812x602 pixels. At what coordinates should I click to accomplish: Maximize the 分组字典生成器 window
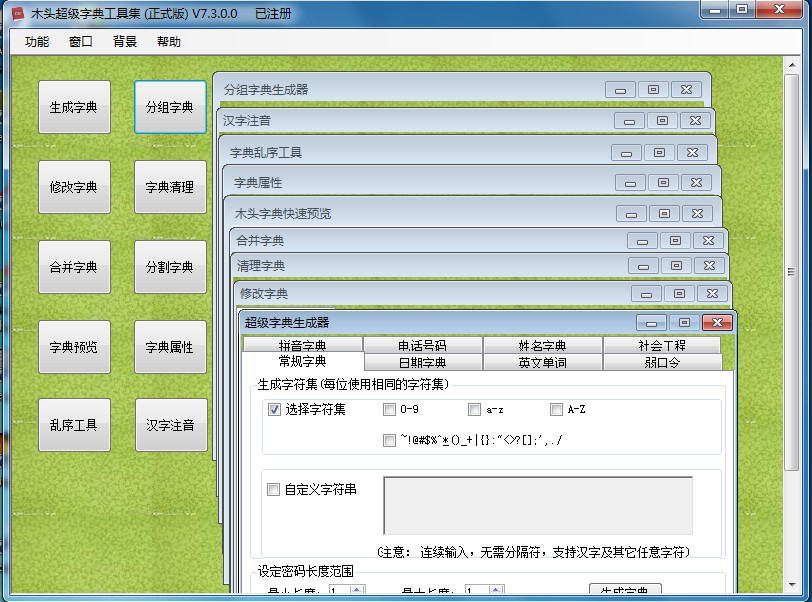point(654,90)
